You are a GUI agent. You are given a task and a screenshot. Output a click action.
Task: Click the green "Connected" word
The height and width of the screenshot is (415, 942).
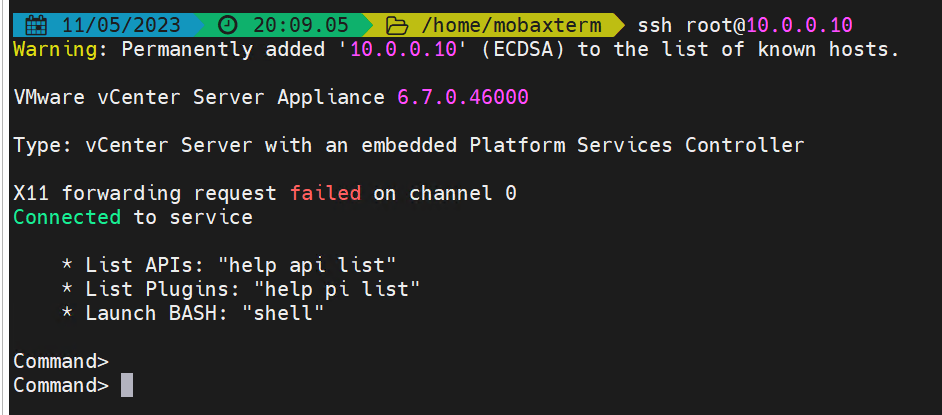[67, 217]
